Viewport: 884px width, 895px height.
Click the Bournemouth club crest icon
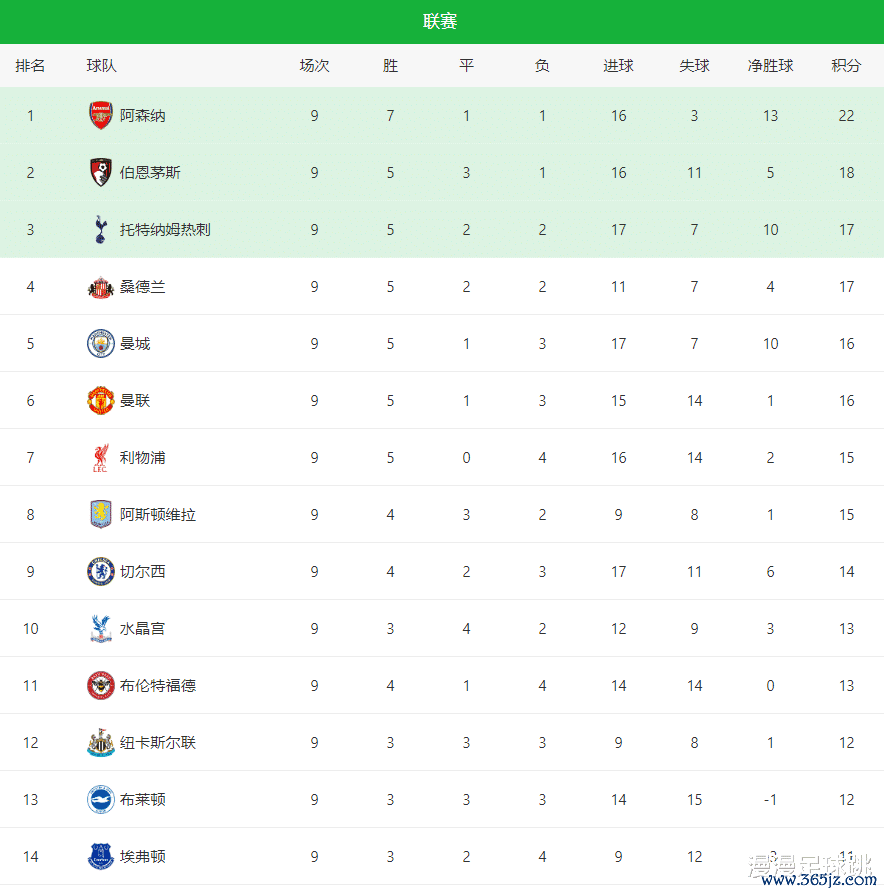[101, 172]
